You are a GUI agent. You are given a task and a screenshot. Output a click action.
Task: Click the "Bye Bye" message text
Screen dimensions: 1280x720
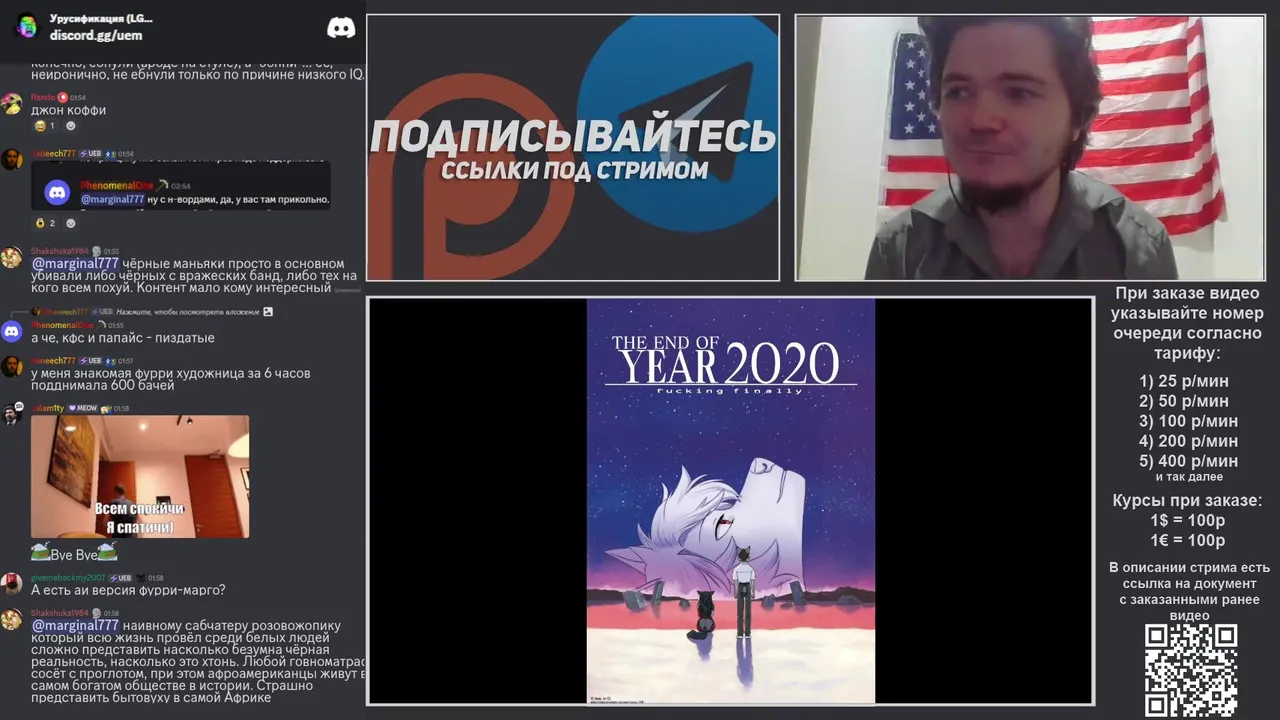pos(73,555)
